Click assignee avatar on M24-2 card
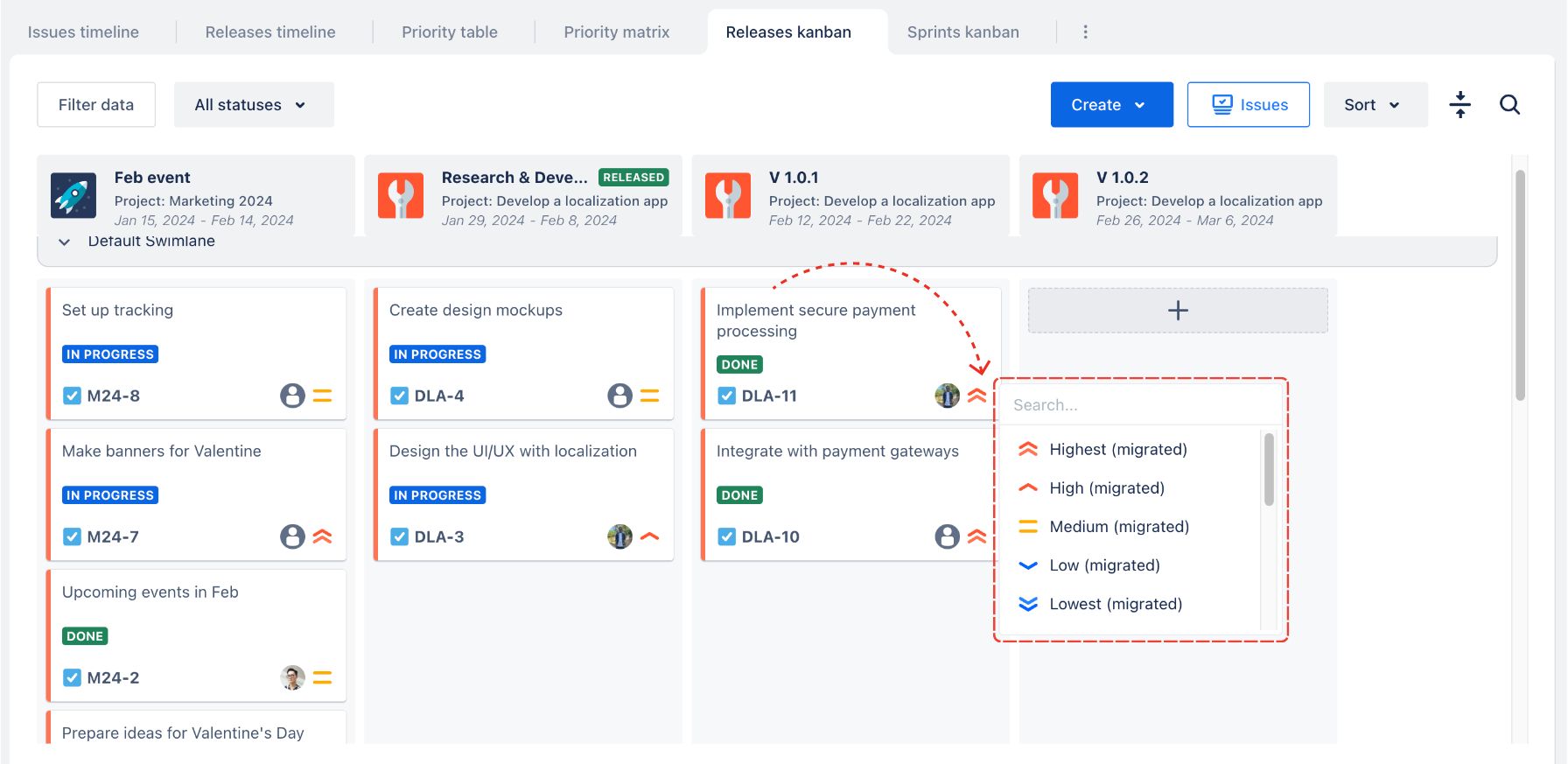The width and height of the screenshot is (1568, 764). pyautogui.click(x=292, y=677)
